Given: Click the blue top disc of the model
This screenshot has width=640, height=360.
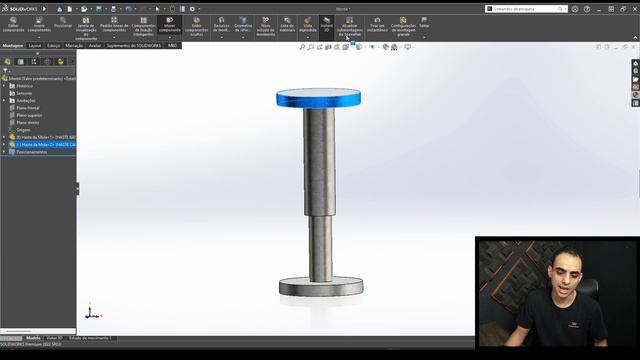Looking at the screenshot, I should coord(318,98).
